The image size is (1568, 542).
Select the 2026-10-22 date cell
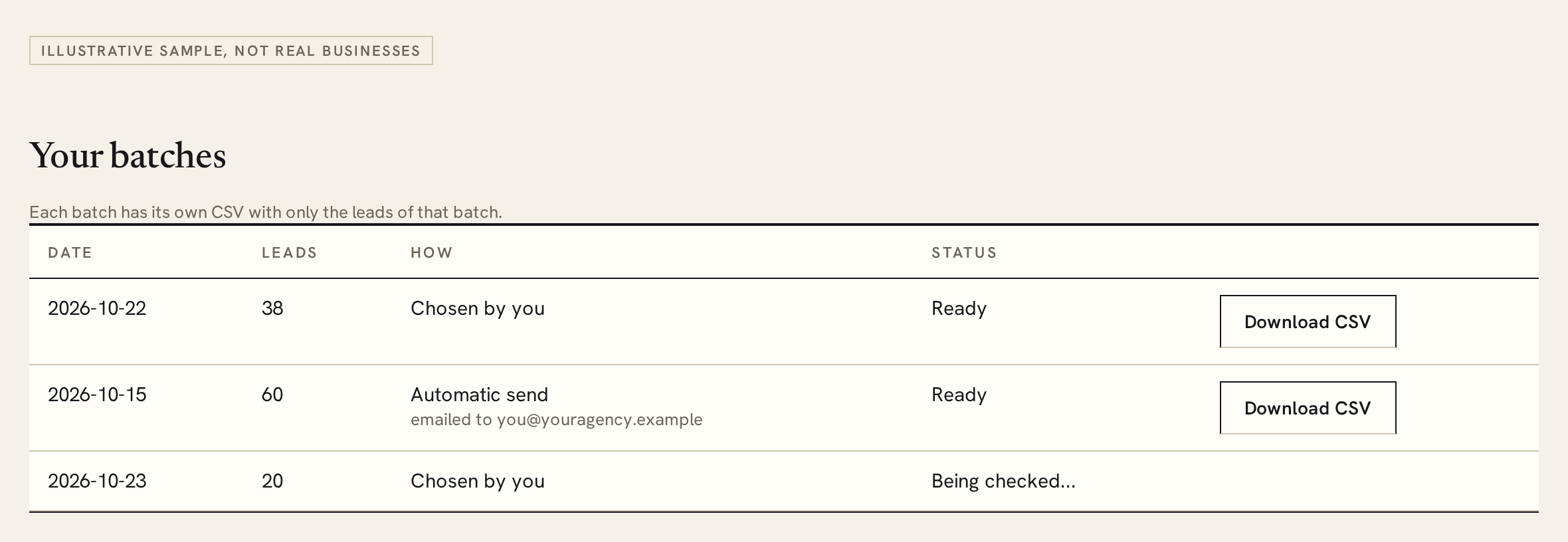click(x=97, y=308)
